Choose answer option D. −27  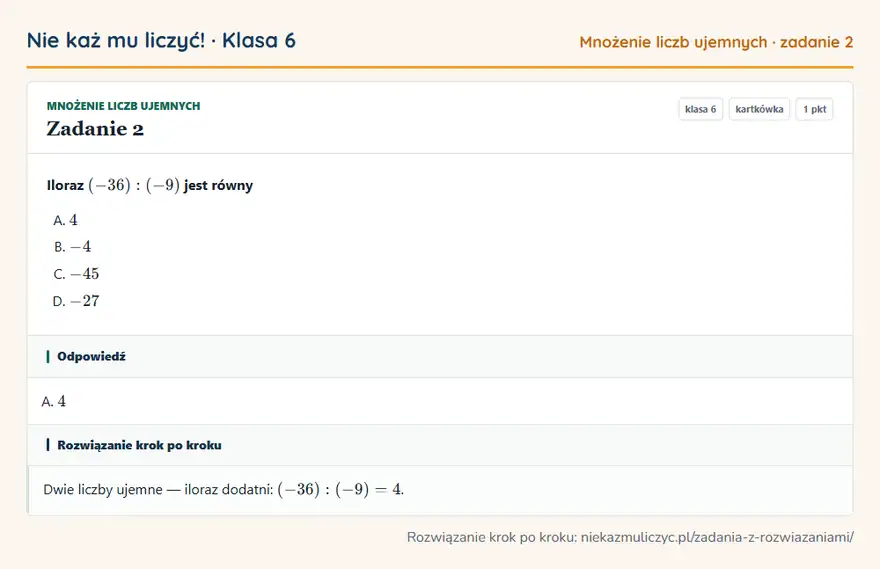(76, 301)
